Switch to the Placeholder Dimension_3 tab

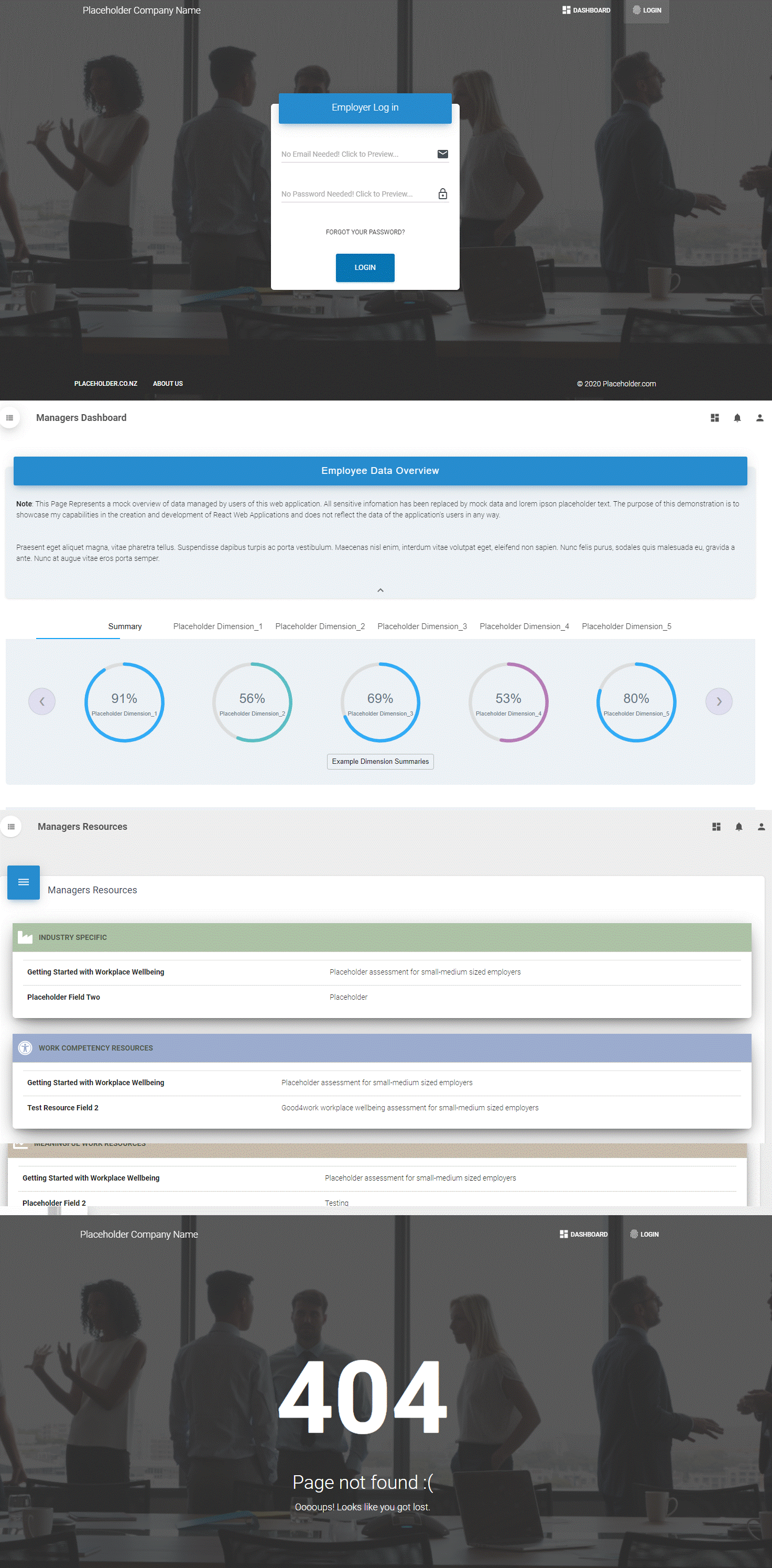point(421,626)
